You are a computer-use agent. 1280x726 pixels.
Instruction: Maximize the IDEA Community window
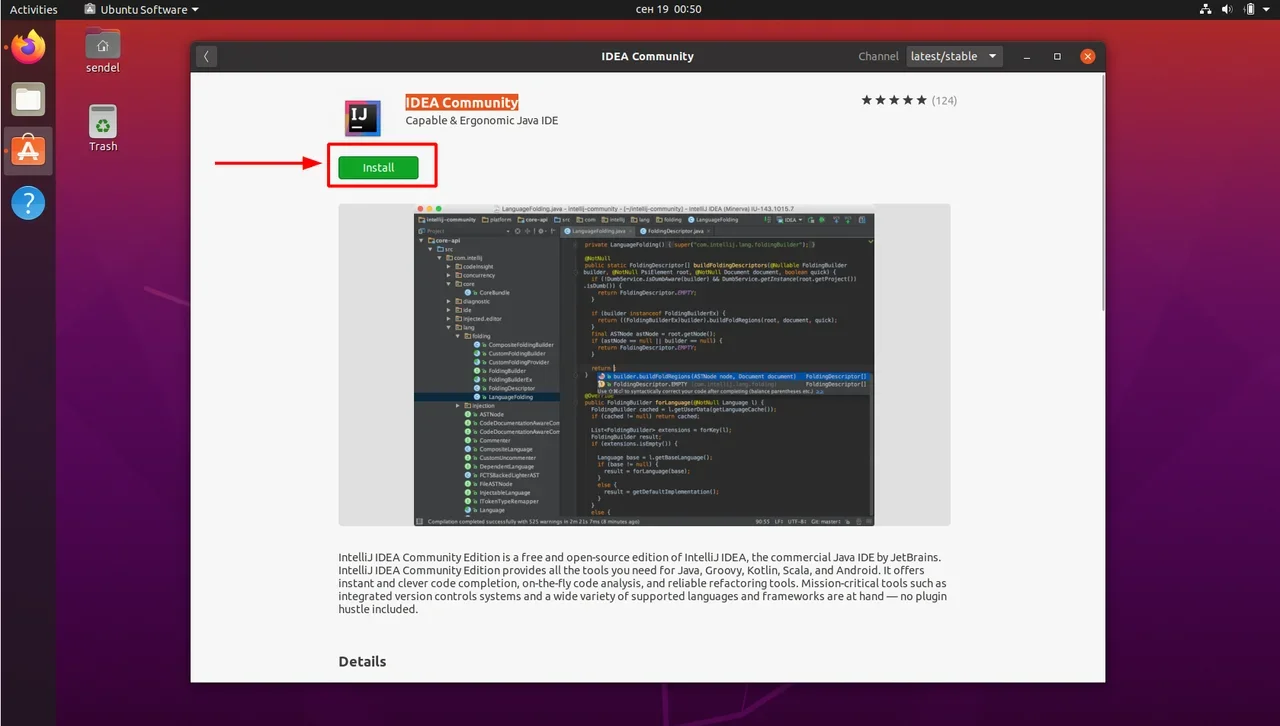(x=1057, y=56)
